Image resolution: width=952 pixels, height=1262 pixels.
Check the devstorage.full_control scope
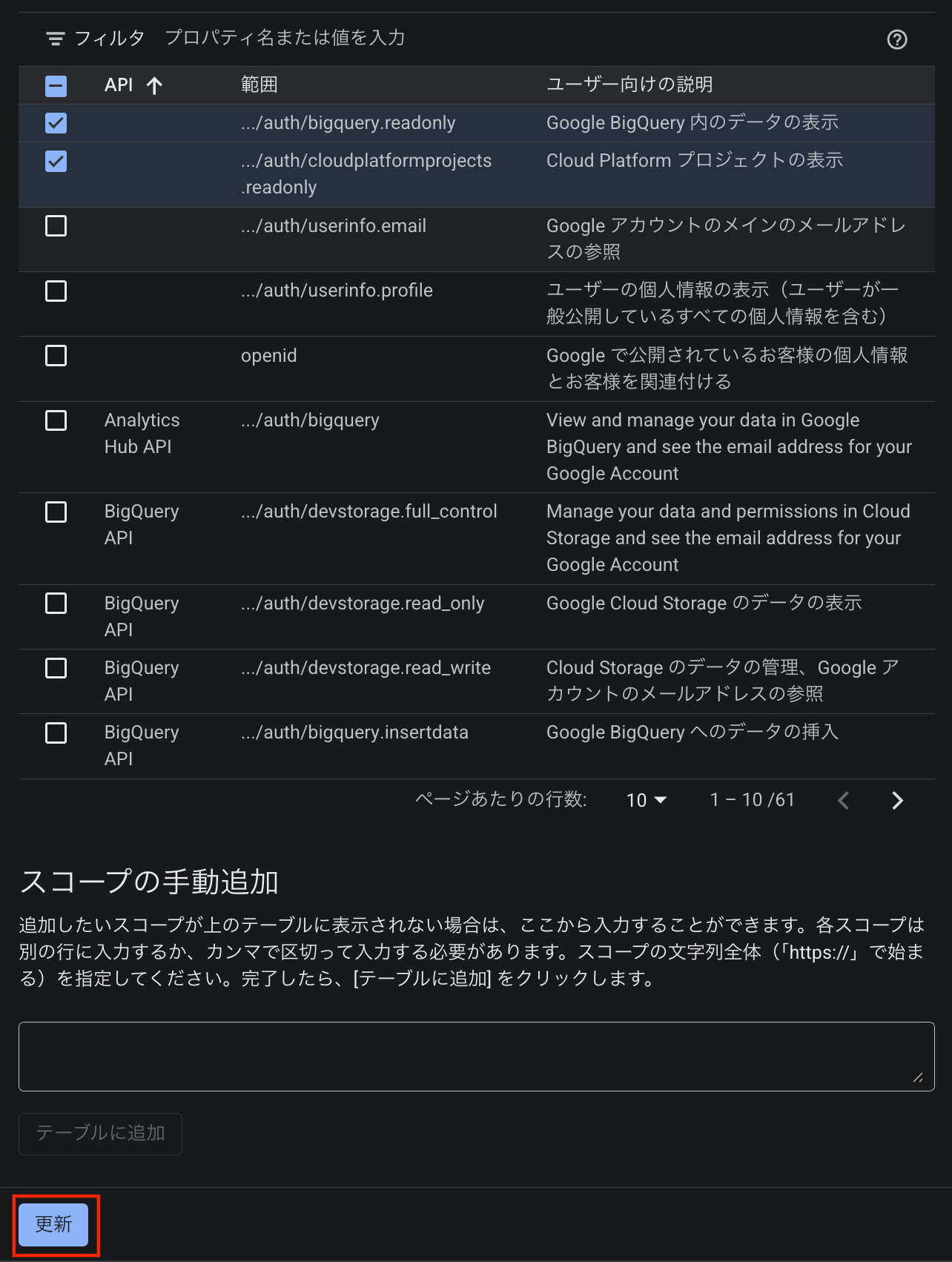(x=56, y=512)
